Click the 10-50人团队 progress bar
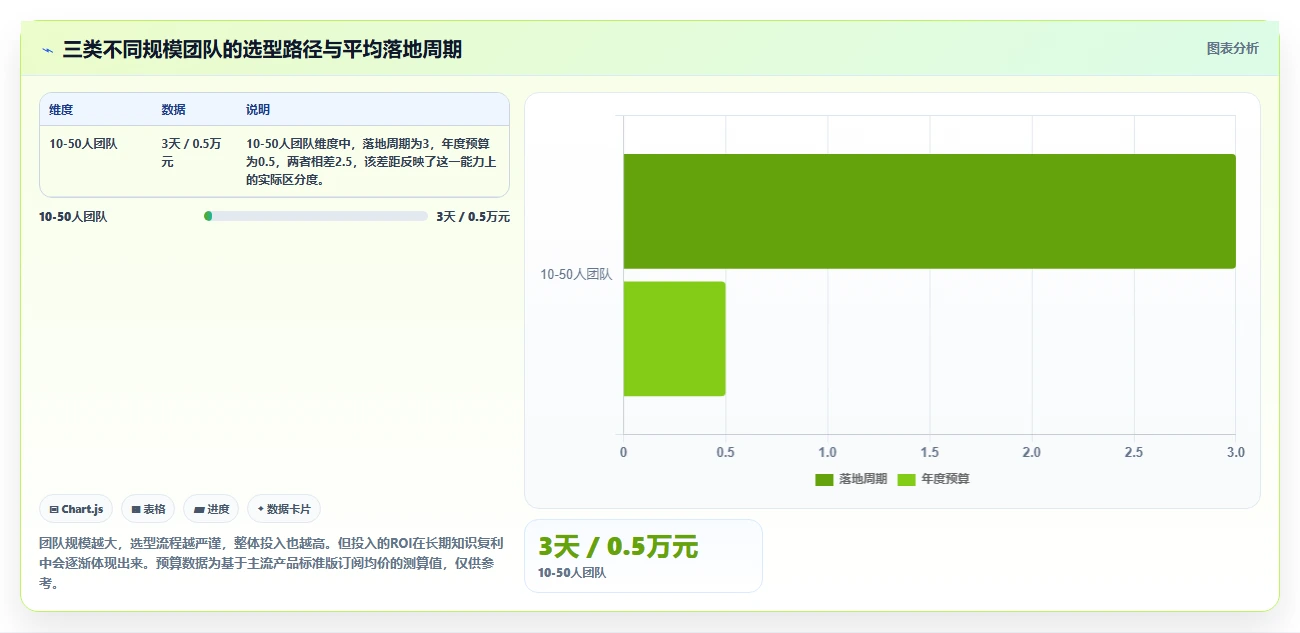 click(x=316, y=216)
